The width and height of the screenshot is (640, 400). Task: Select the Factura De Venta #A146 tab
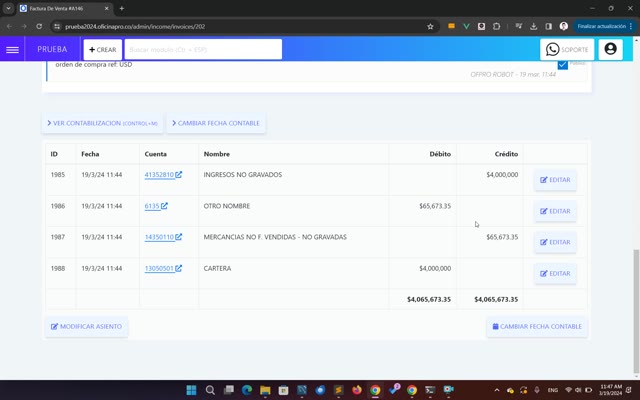[x=65, y=8]
